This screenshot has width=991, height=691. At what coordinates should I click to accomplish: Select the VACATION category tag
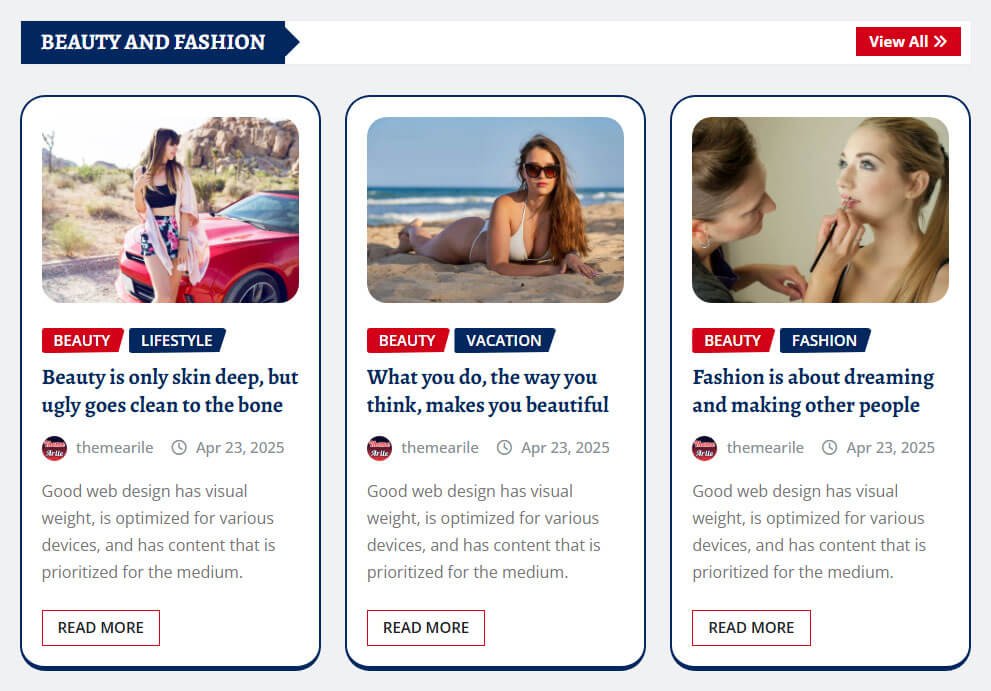pos(504,340)
